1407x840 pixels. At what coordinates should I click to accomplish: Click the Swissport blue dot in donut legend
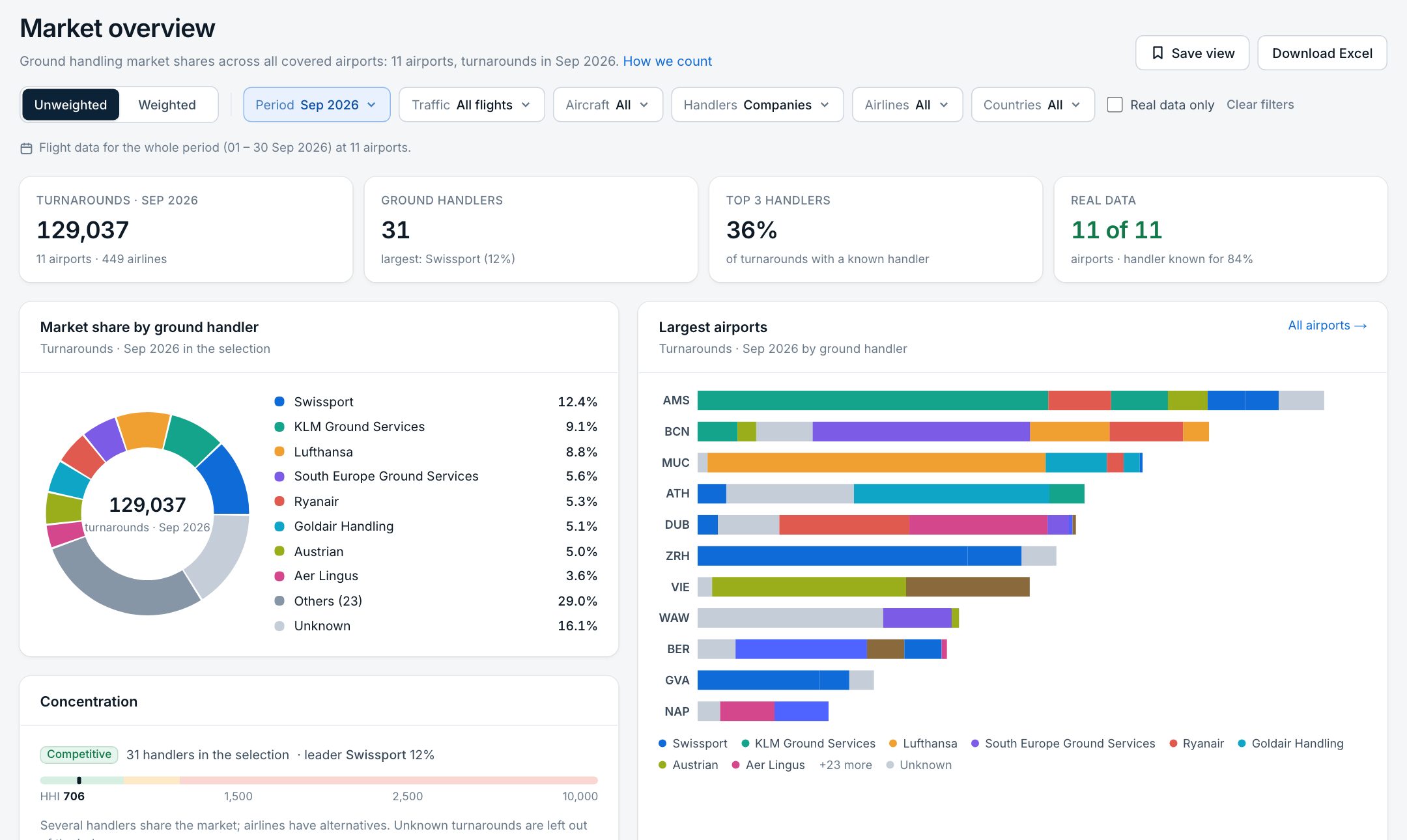279,401
